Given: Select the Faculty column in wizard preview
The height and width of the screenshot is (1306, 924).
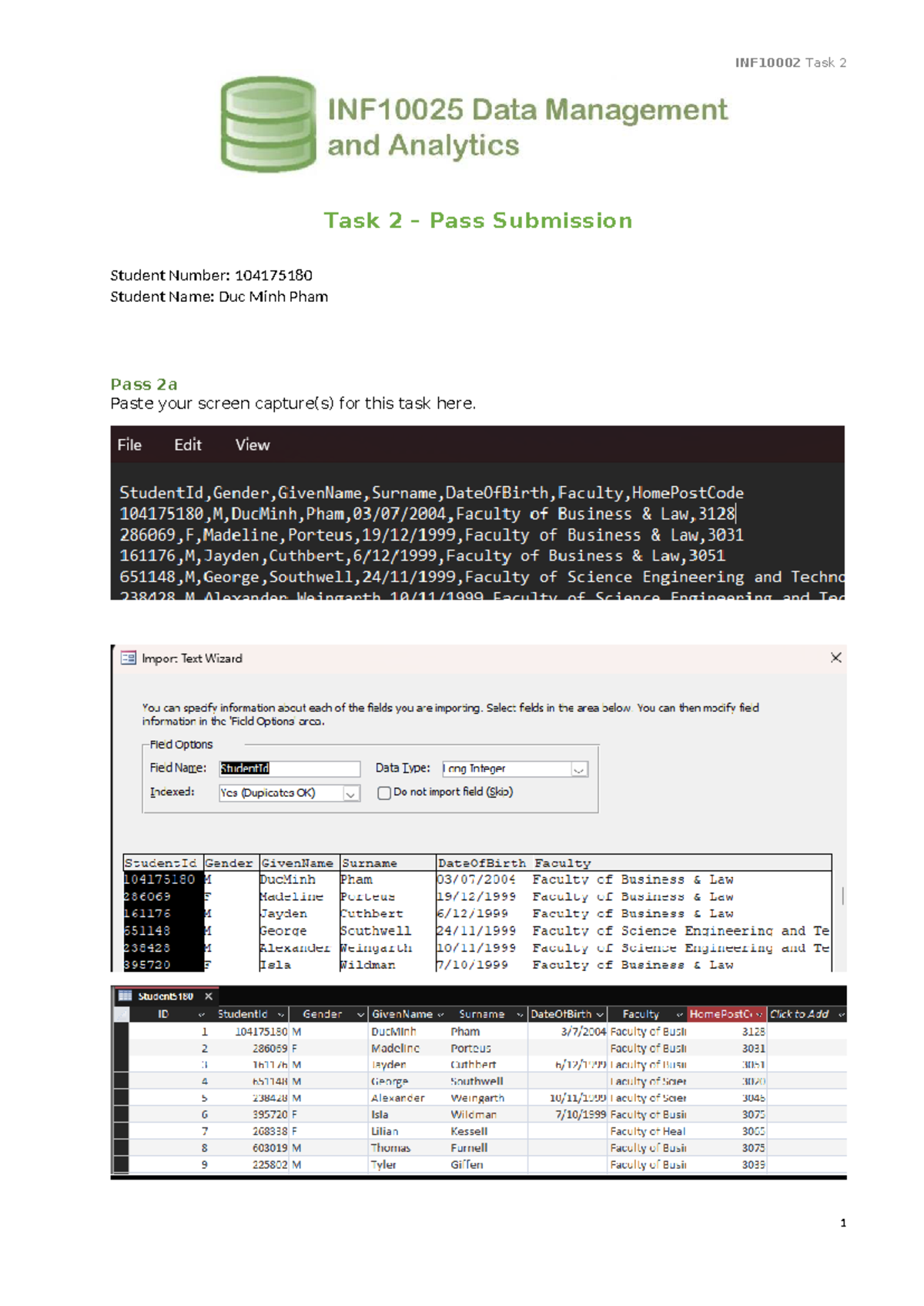Looking at the screenshot, I should click(563, 863).
